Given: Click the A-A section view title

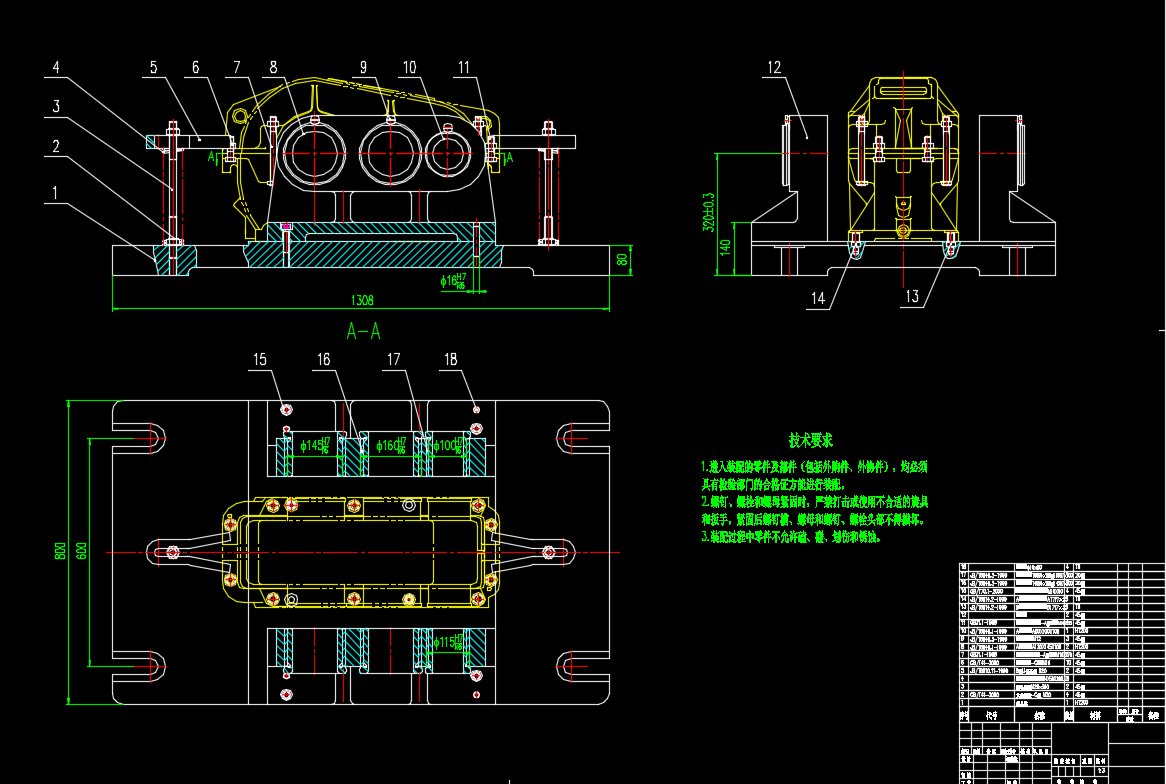Looking at the screenshot, I should click(x=364, y=332).
